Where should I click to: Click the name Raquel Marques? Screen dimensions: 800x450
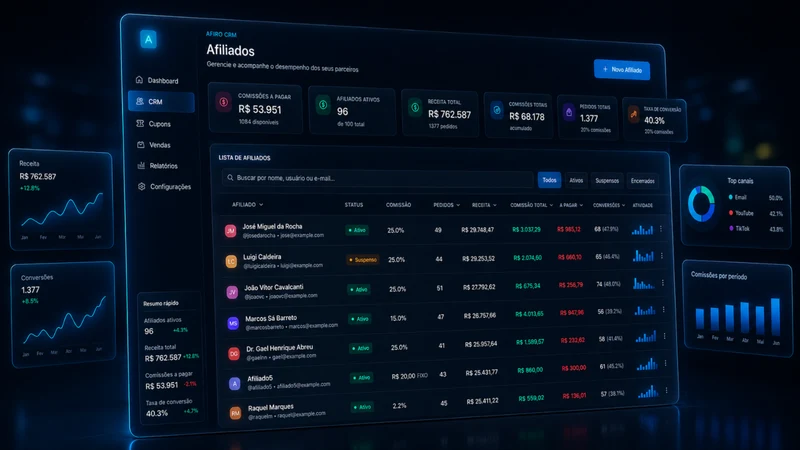[270, 408]
